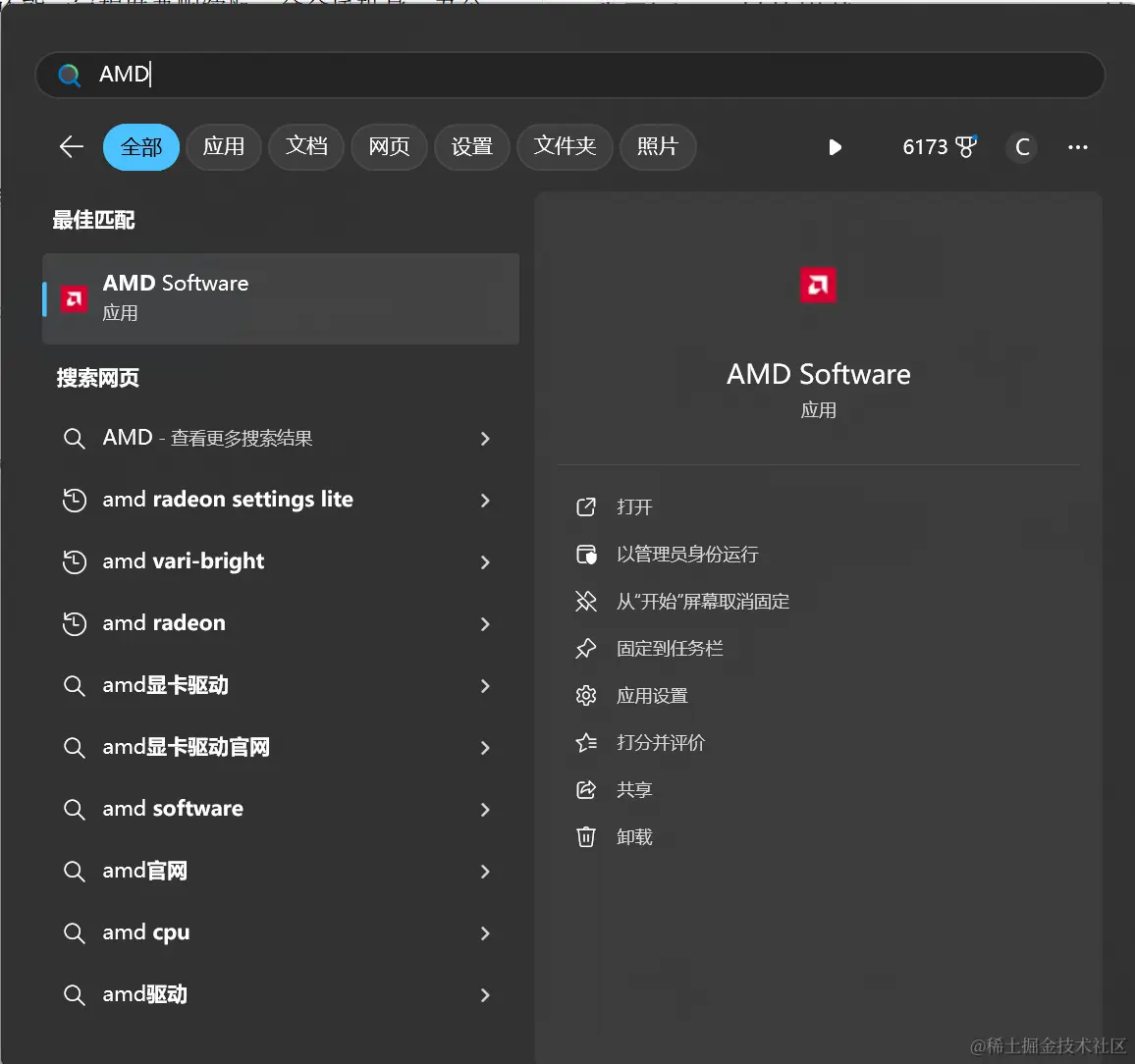
Task: Open the search games play button
Action: point(835,147)
